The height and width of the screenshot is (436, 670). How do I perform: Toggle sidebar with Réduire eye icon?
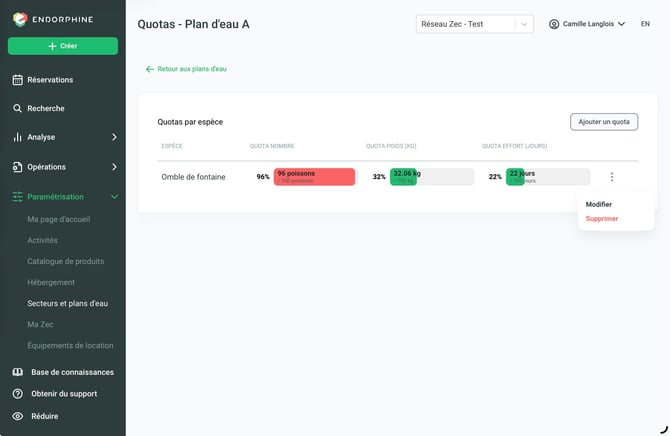tap(18, 416)
